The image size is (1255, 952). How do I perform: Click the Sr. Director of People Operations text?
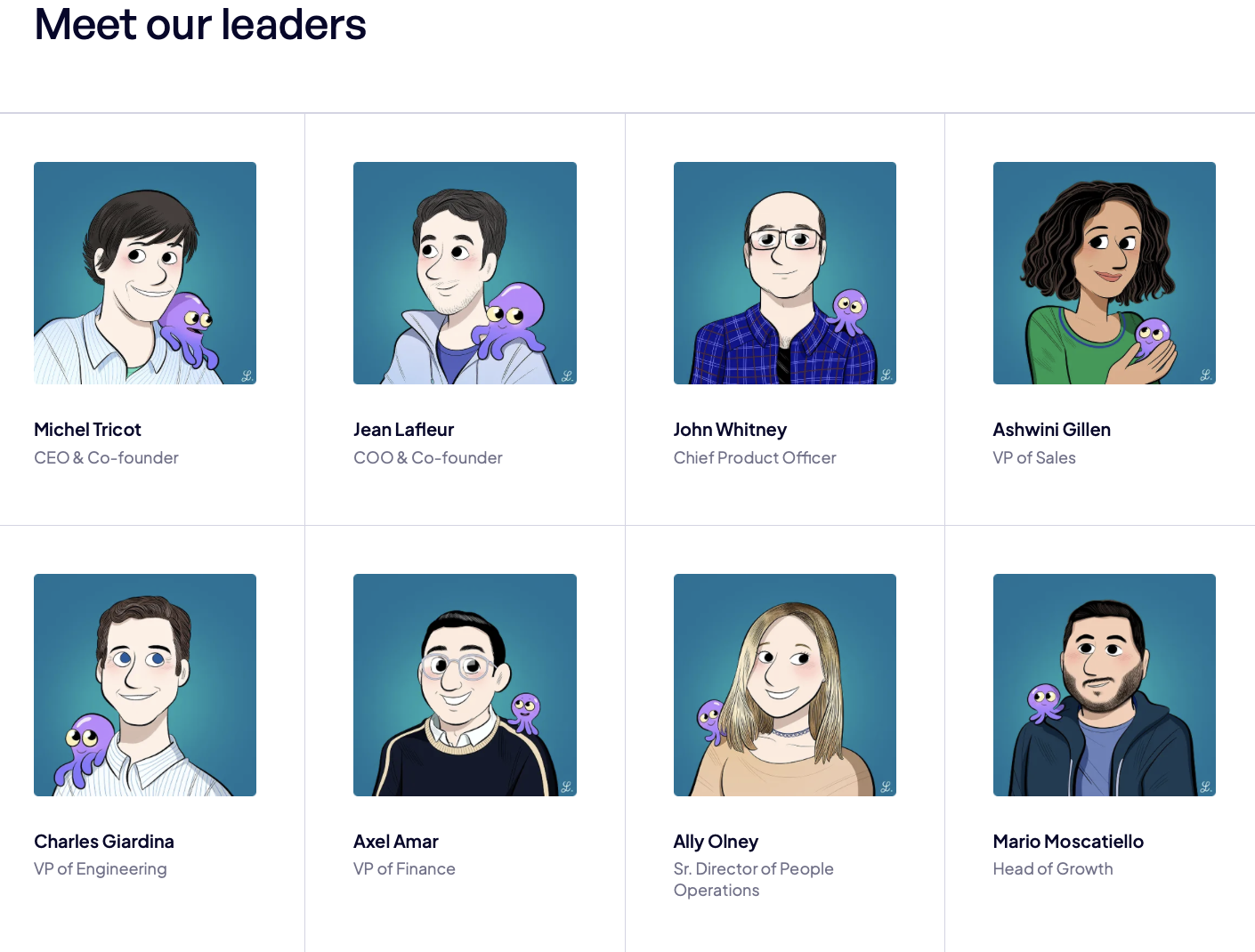pyautogui.click(x=754, y=879)
